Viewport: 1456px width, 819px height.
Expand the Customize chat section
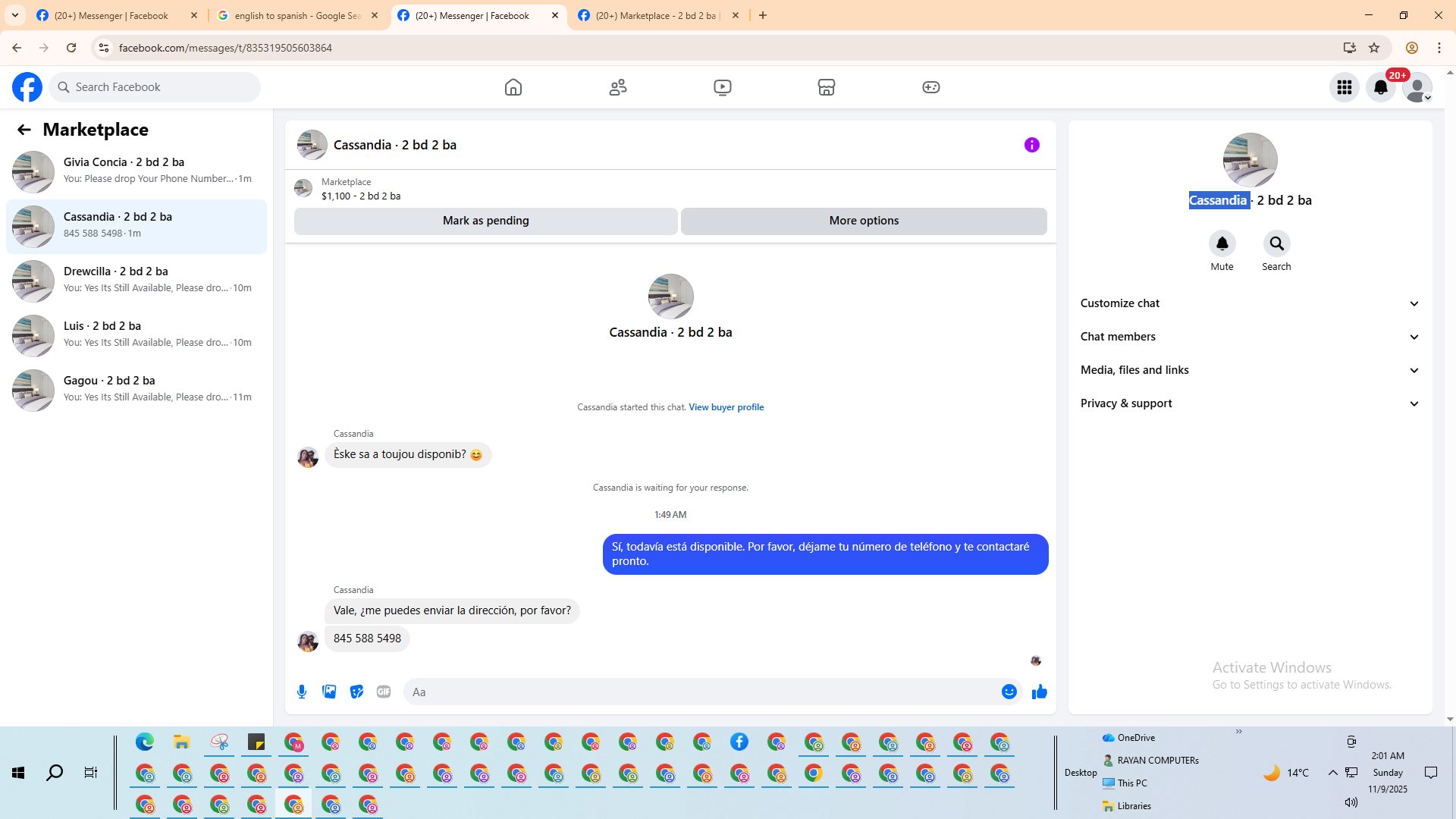point(1249,303)
